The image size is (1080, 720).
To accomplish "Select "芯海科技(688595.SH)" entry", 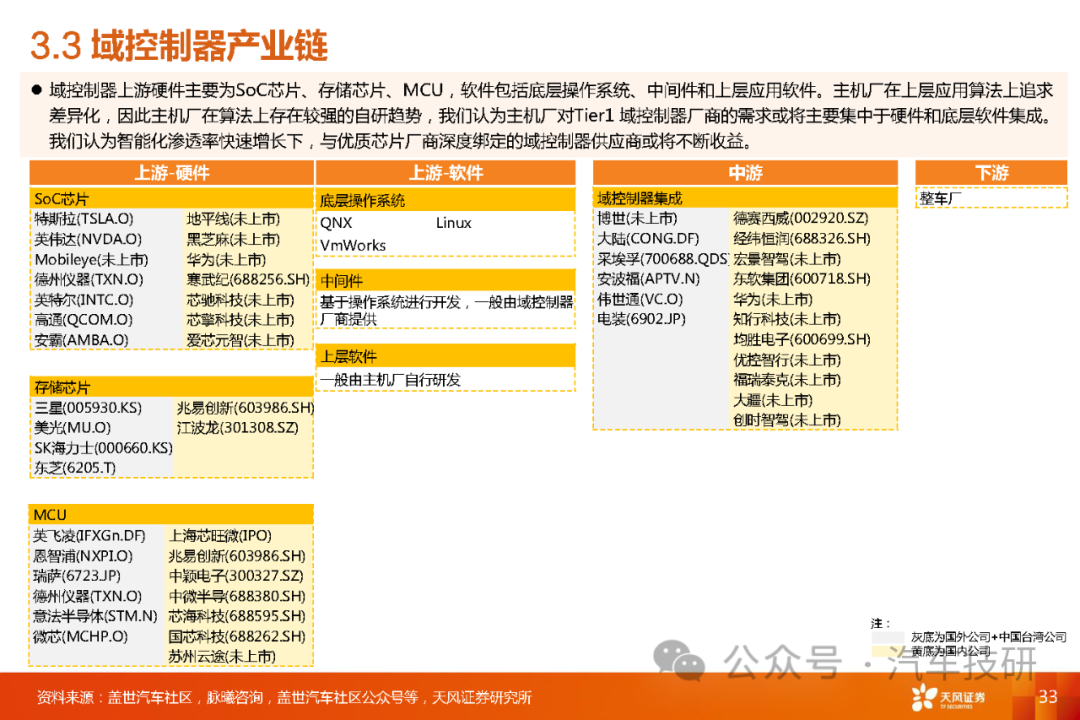I will pos(237,616).
